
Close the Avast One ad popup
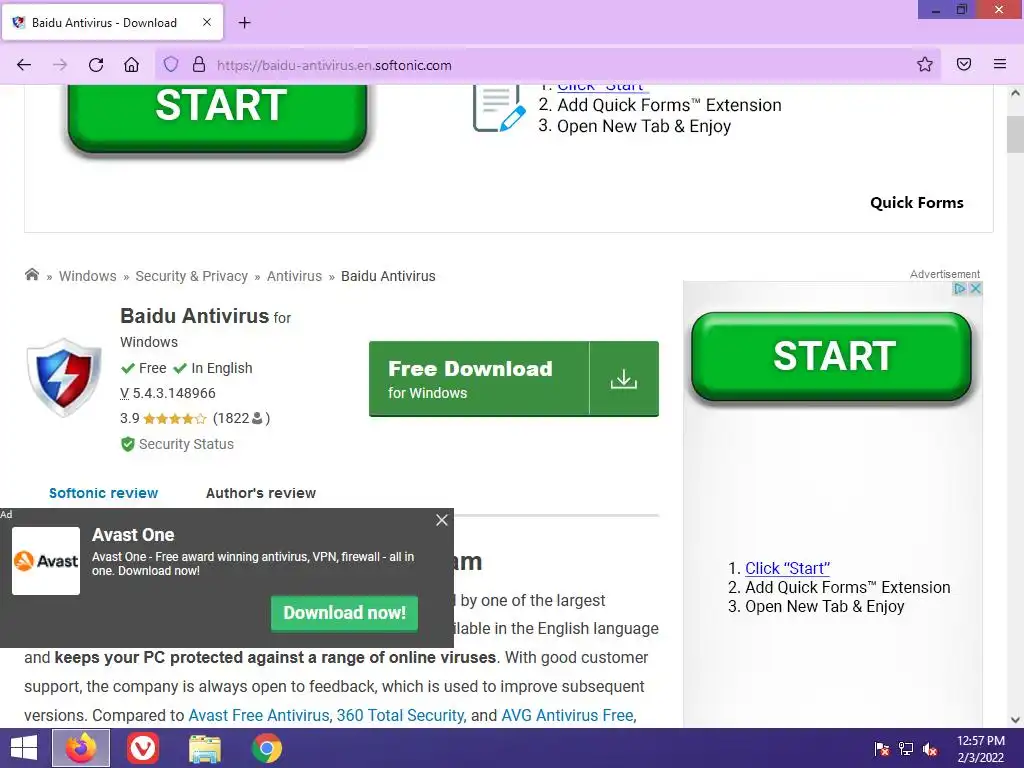point(442,520)
